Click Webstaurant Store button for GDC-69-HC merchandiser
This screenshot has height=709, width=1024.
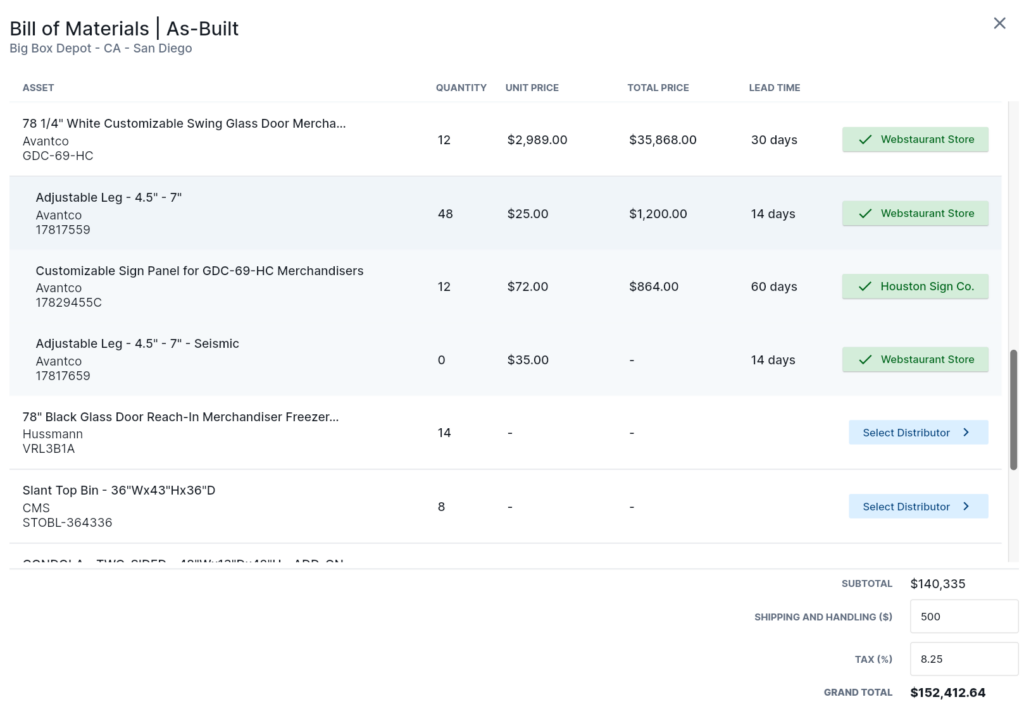(x=915, y=140)
